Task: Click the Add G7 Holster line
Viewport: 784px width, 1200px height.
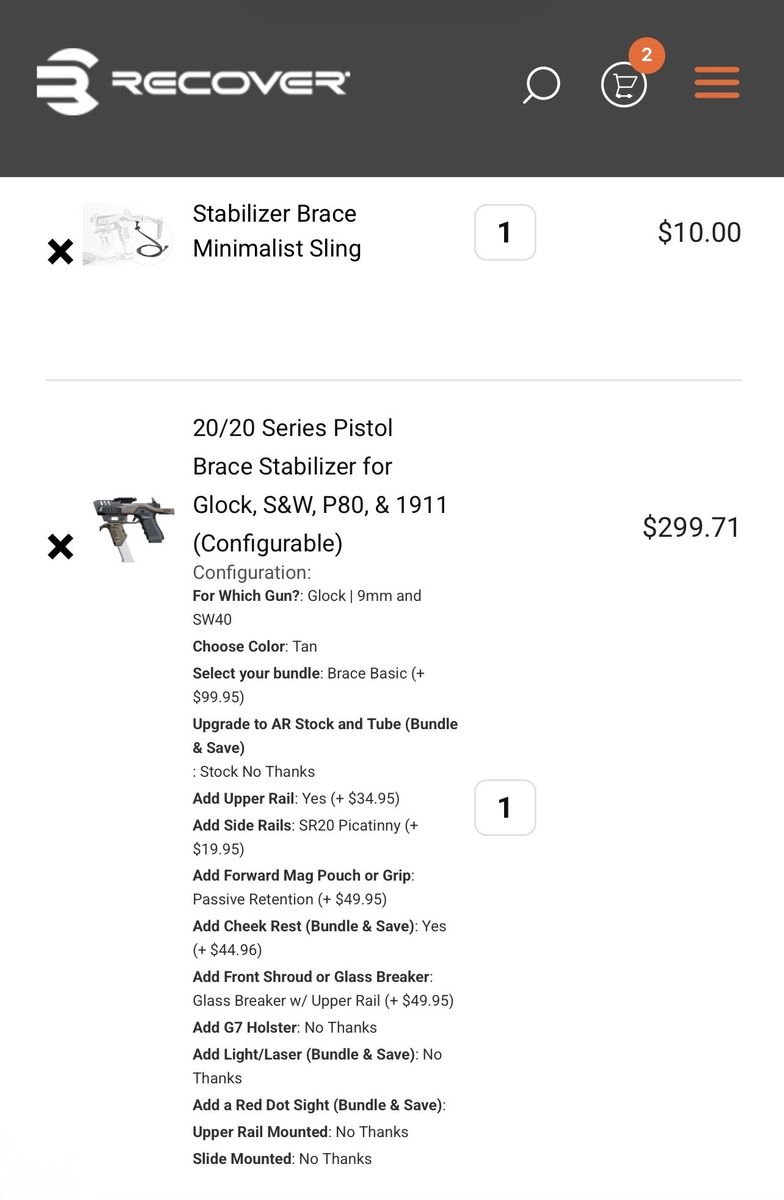Action: pos(285,1027)
